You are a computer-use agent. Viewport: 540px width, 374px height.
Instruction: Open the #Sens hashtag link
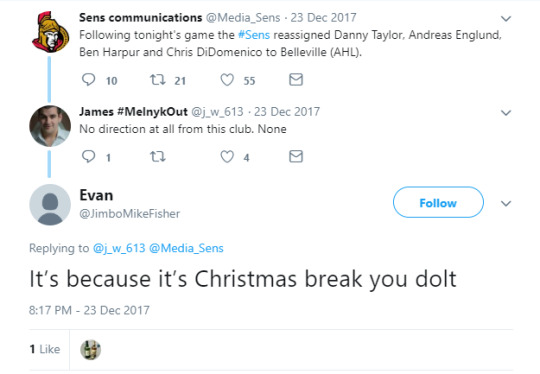(254, 35)
